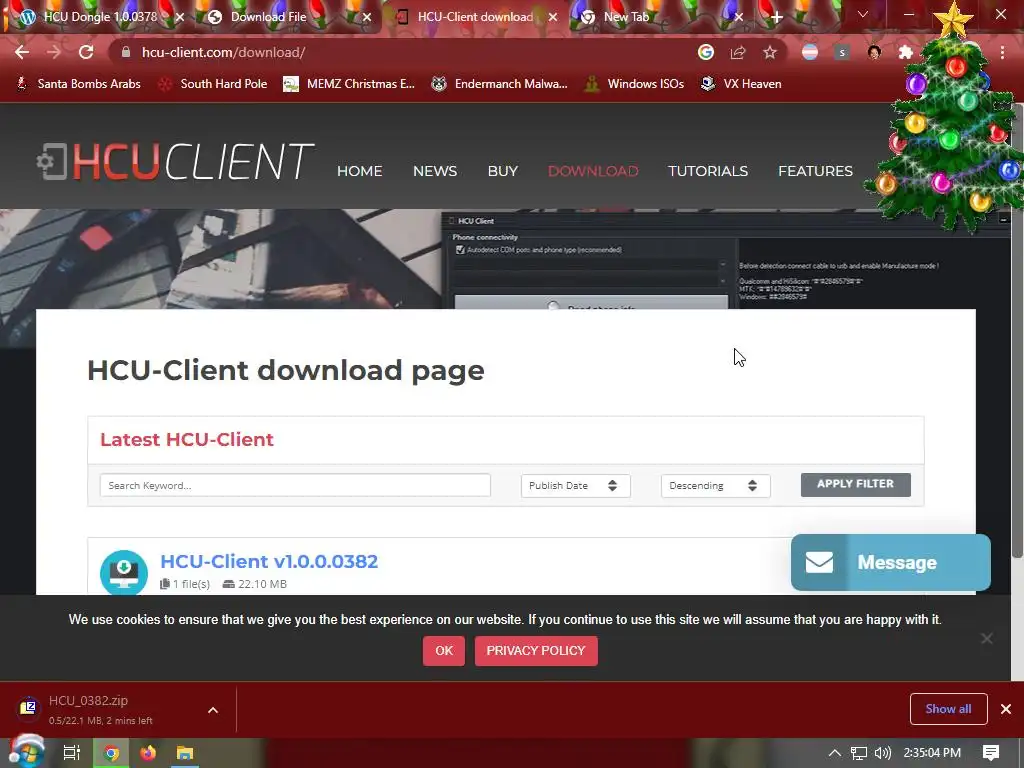Viewport: 1024px width, 768px height.
Task: Open the browser profile avatar
Action: 874,52
